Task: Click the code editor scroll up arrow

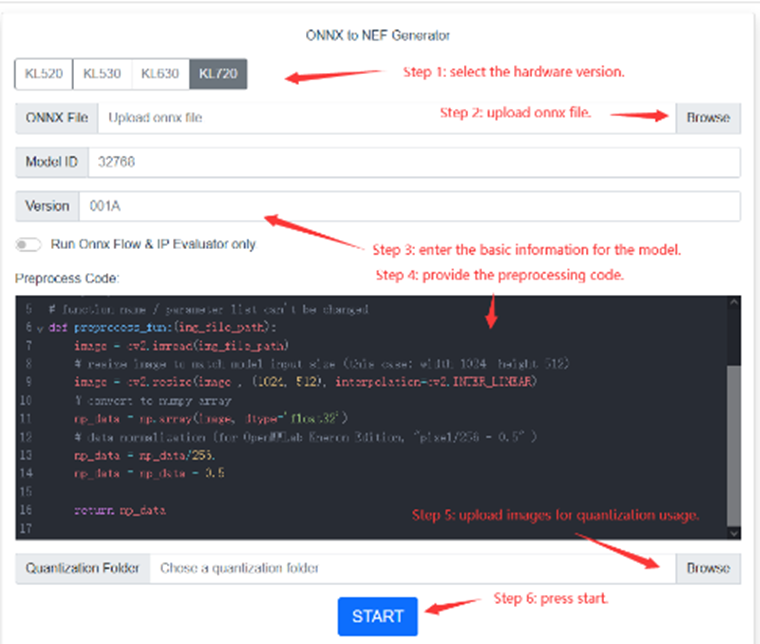Action: click(x=734, y=302)
